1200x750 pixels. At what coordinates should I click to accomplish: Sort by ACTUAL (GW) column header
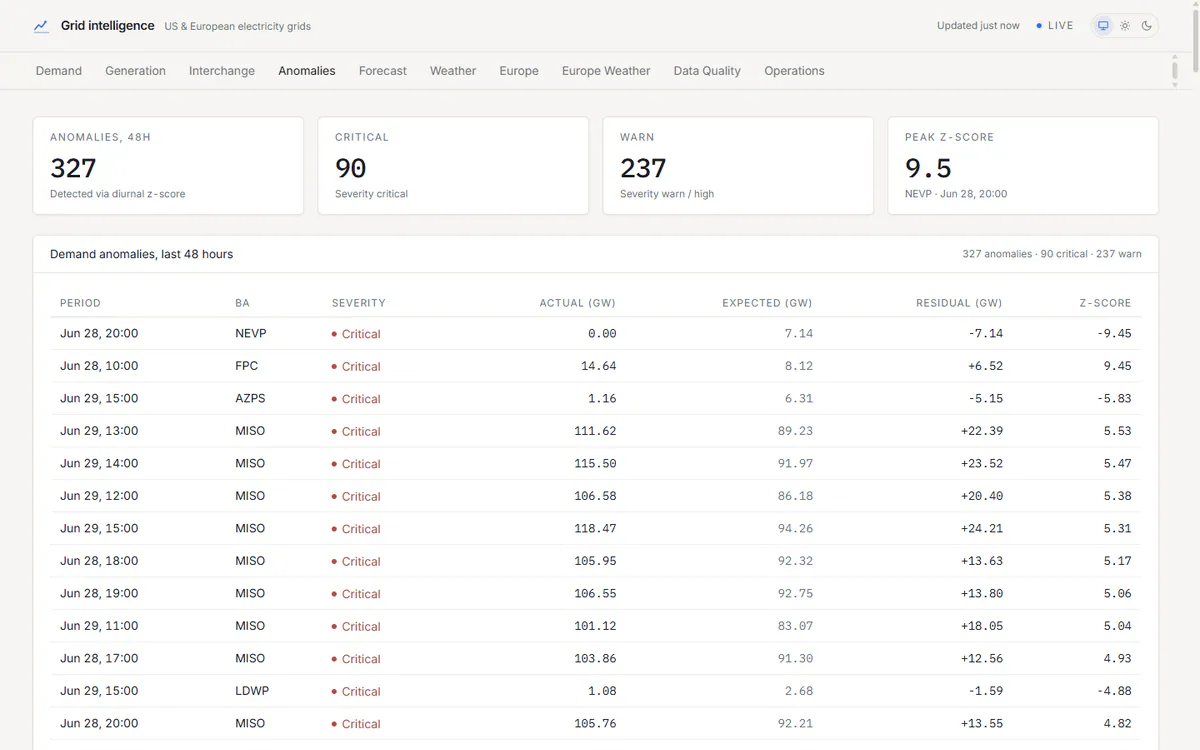tap(577, 303)
